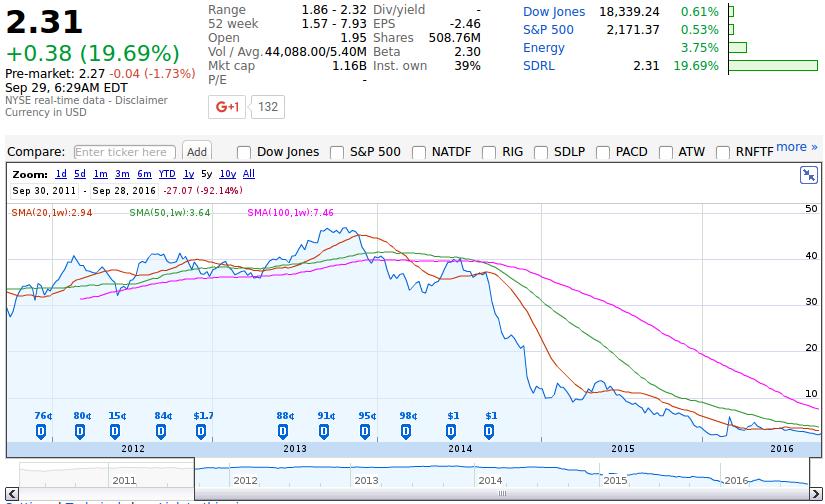Viewport: 825px width, 504px height.
Task: Open the 98¢ dividend marker
Action: [406, 432]
